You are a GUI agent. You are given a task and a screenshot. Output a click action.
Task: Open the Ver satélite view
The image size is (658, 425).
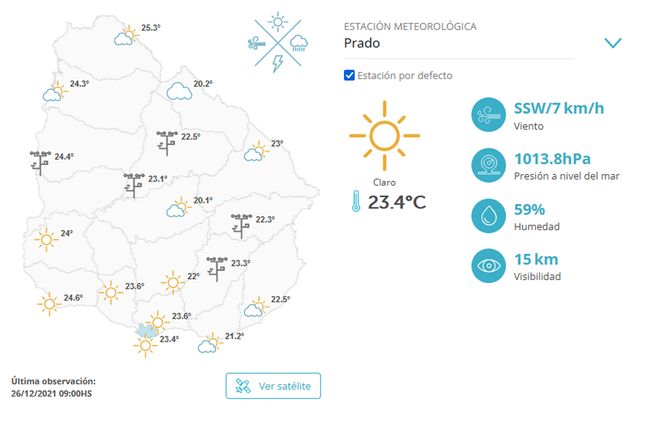pos(273,386)
